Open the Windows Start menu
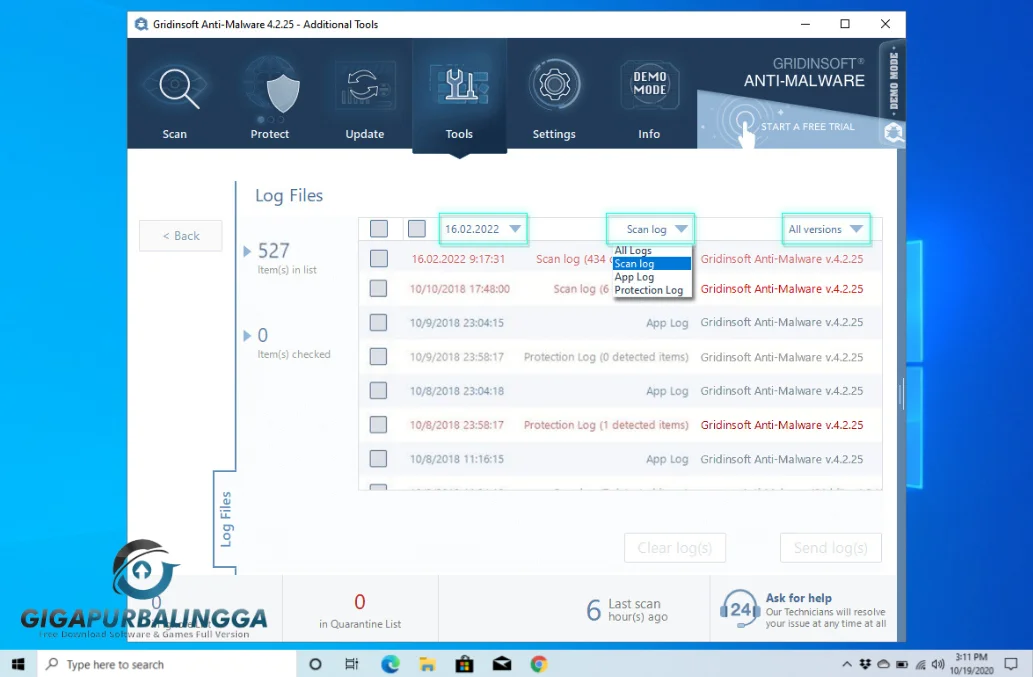Viewport: 1033px width, 677px height. pos(18,664)
